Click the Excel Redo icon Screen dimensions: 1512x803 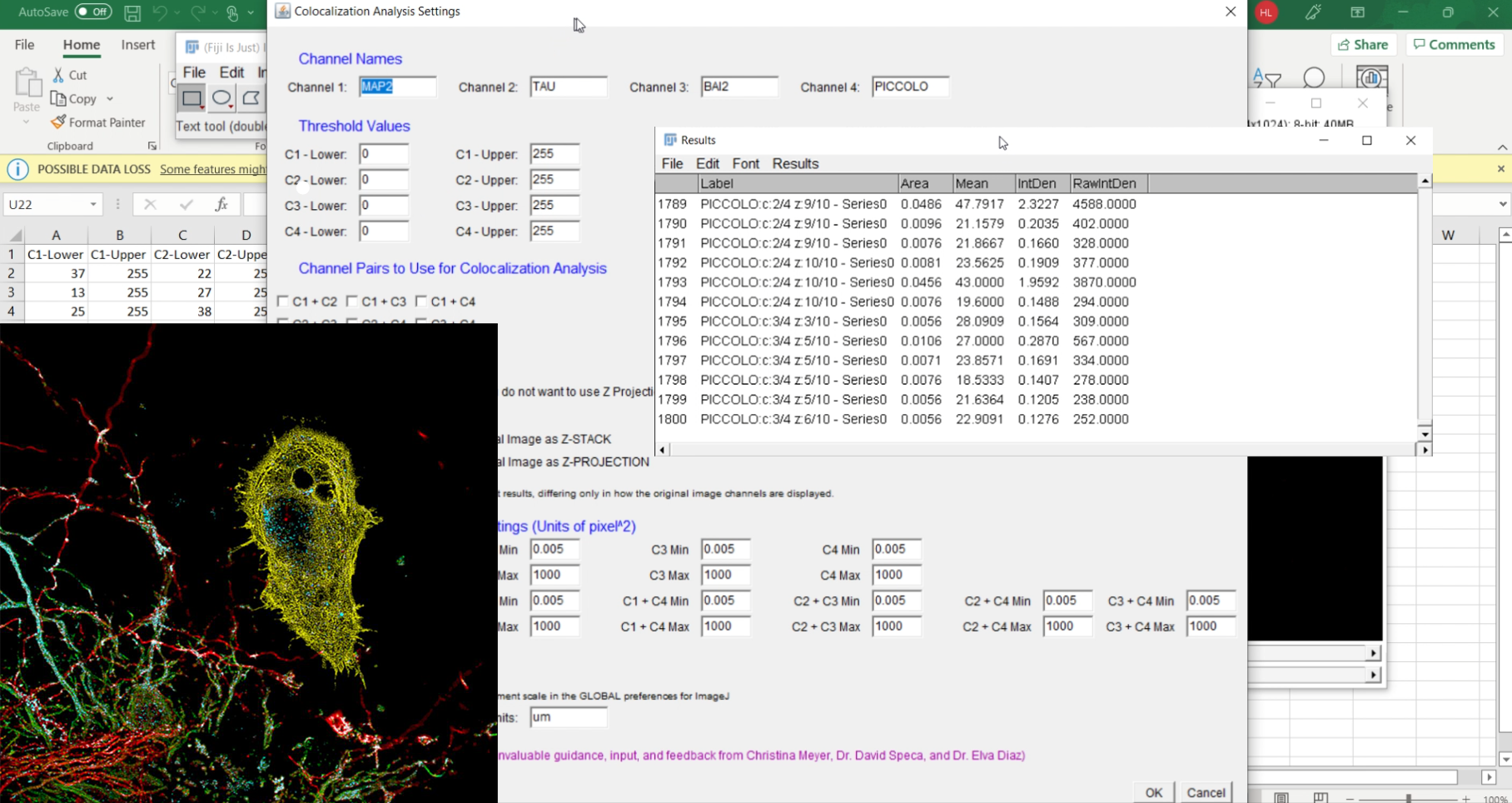197,12
